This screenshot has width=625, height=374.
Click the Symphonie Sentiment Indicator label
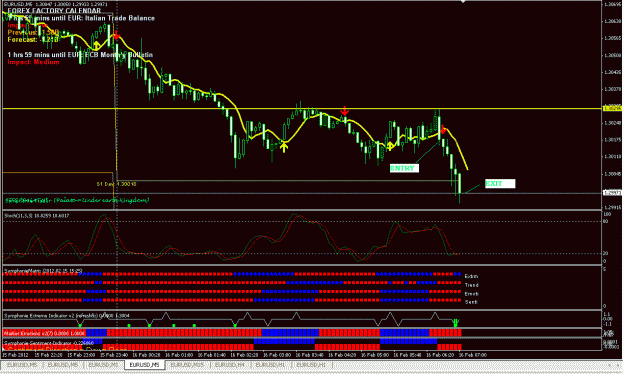point(49,343)
